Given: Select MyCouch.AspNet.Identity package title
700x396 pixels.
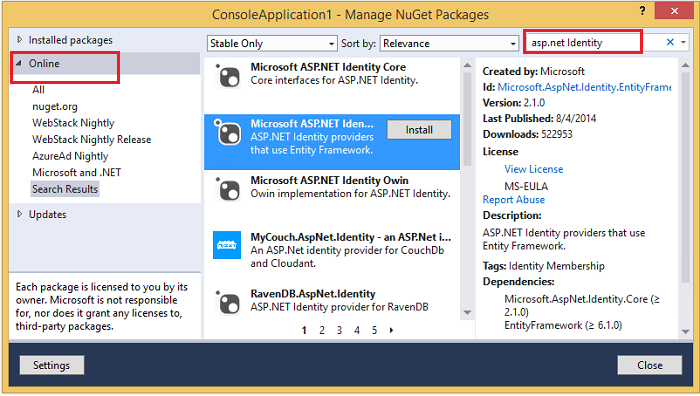Looking at the screenshot, I should click(x=350, y=237).
